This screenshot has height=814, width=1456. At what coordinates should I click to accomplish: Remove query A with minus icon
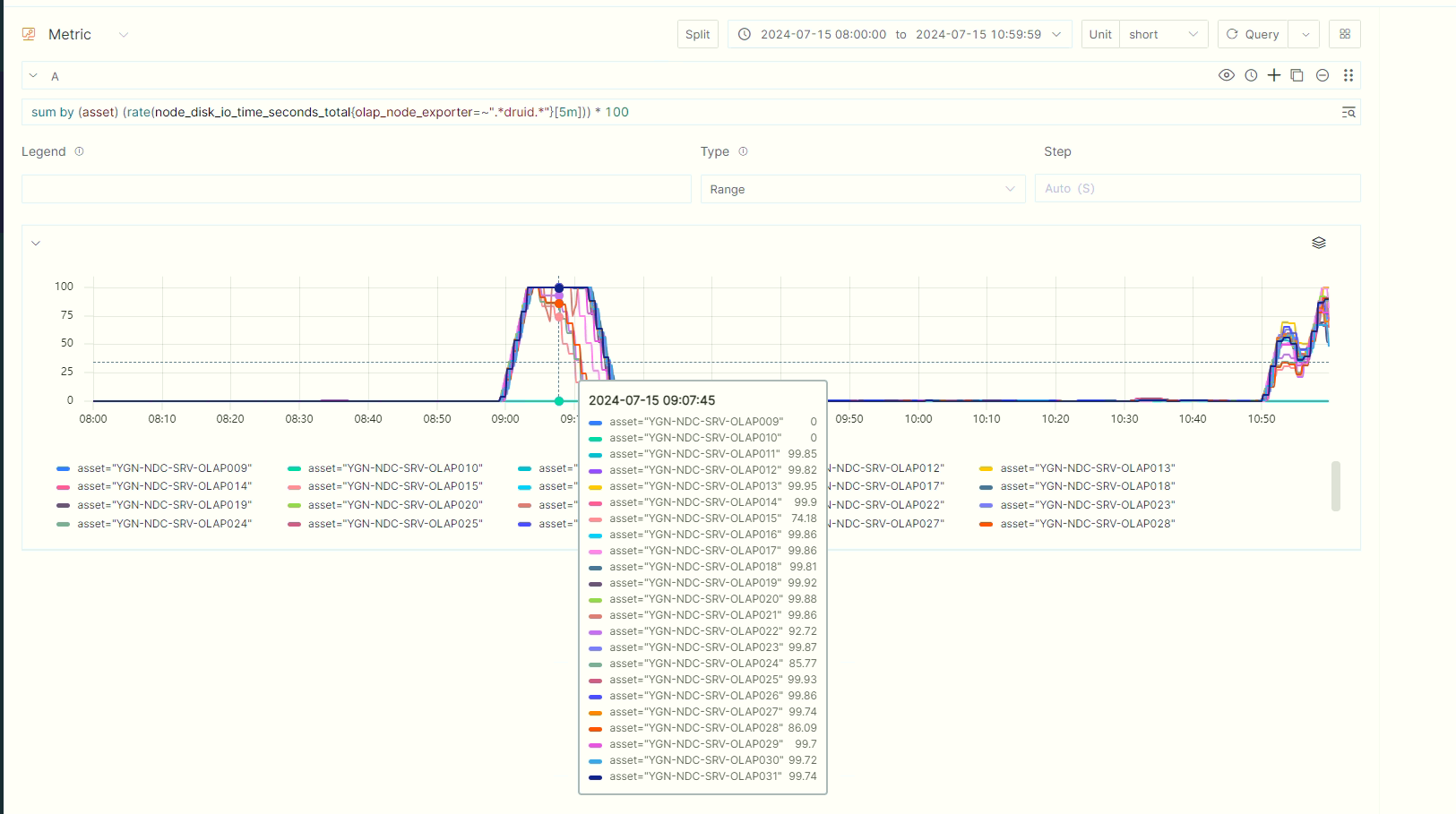[x=1322, y=75]
